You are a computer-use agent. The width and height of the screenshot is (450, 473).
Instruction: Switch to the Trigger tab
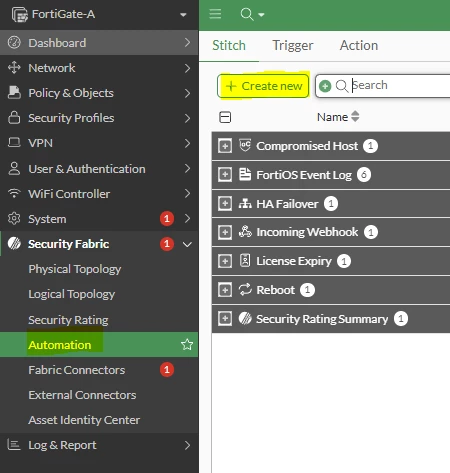coord(293,45)
